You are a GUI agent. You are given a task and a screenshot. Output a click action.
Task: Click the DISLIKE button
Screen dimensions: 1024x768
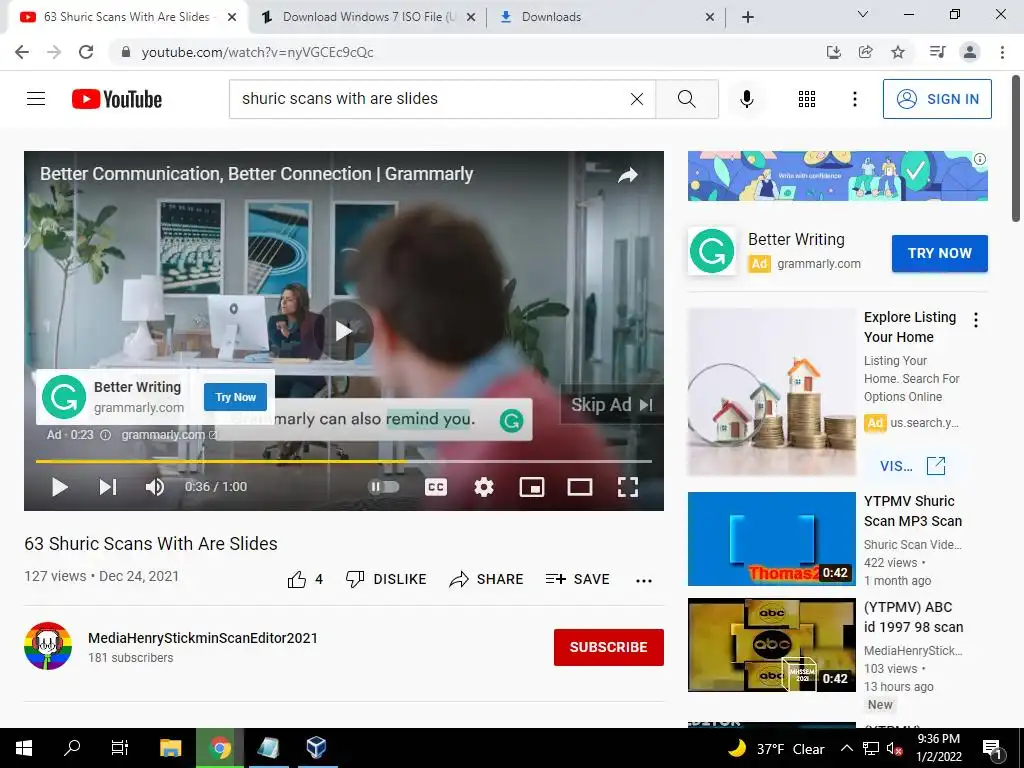[x=386, y=579]
